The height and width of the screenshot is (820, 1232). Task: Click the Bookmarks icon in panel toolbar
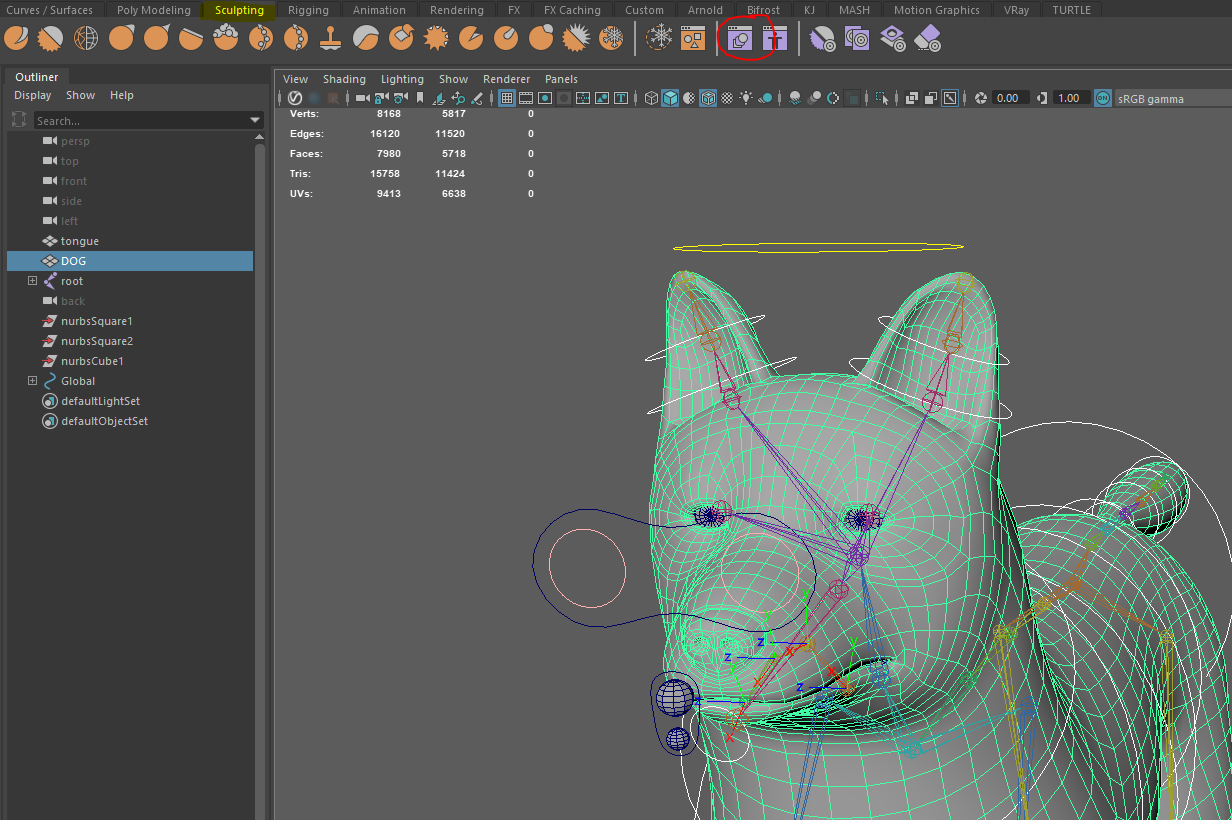(419, 98)
